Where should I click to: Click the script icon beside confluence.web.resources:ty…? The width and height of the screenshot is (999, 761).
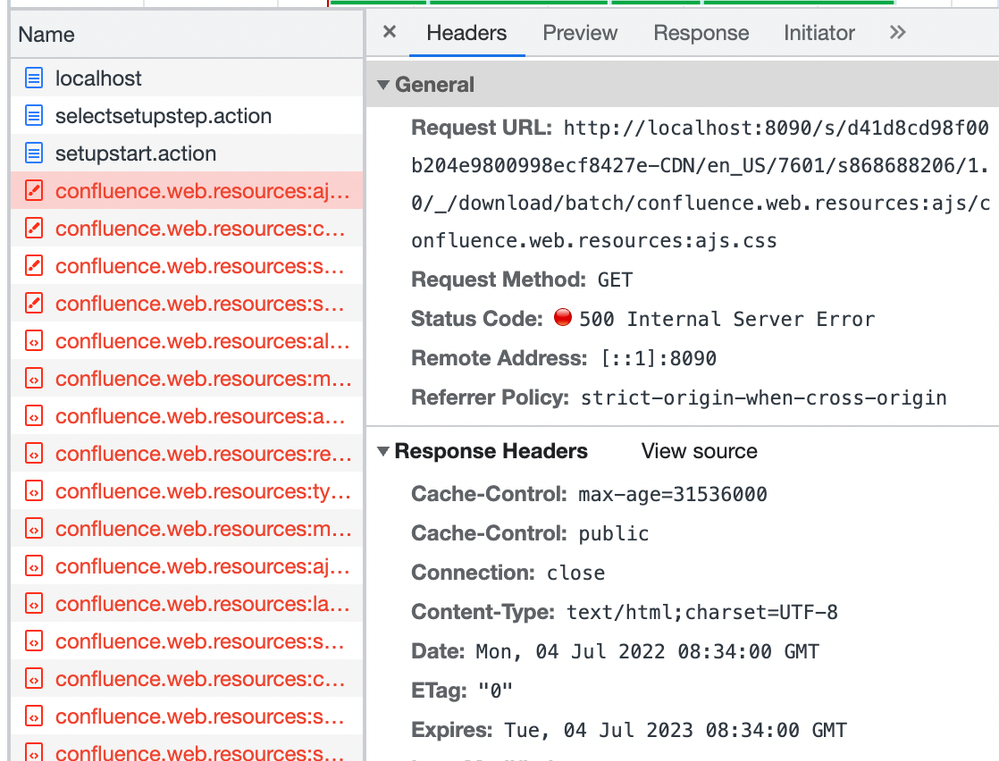34,491
